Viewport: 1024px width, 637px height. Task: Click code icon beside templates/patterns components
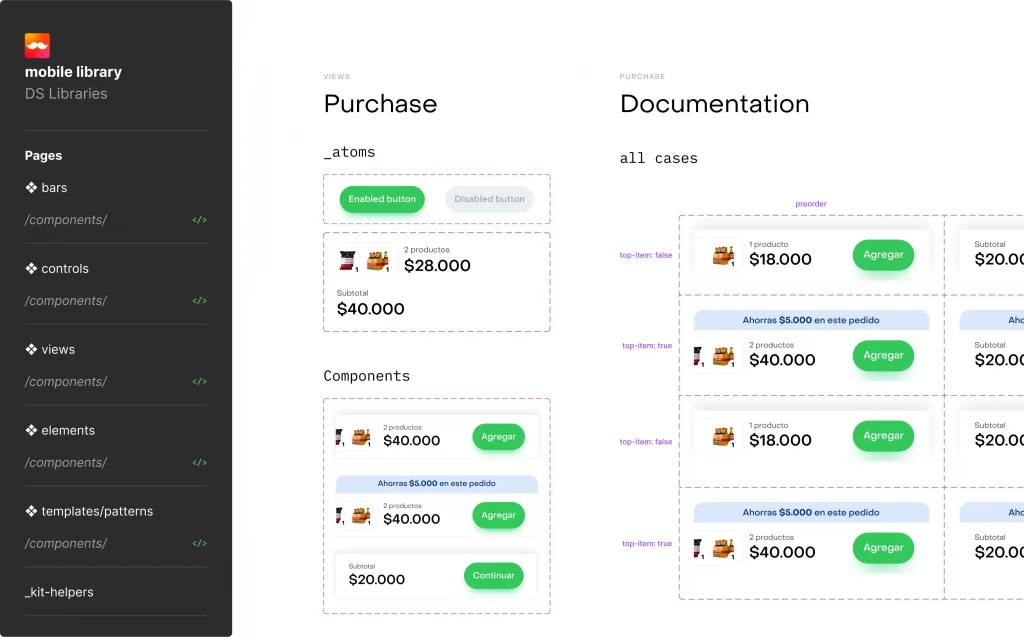click(x=199, y=544)
